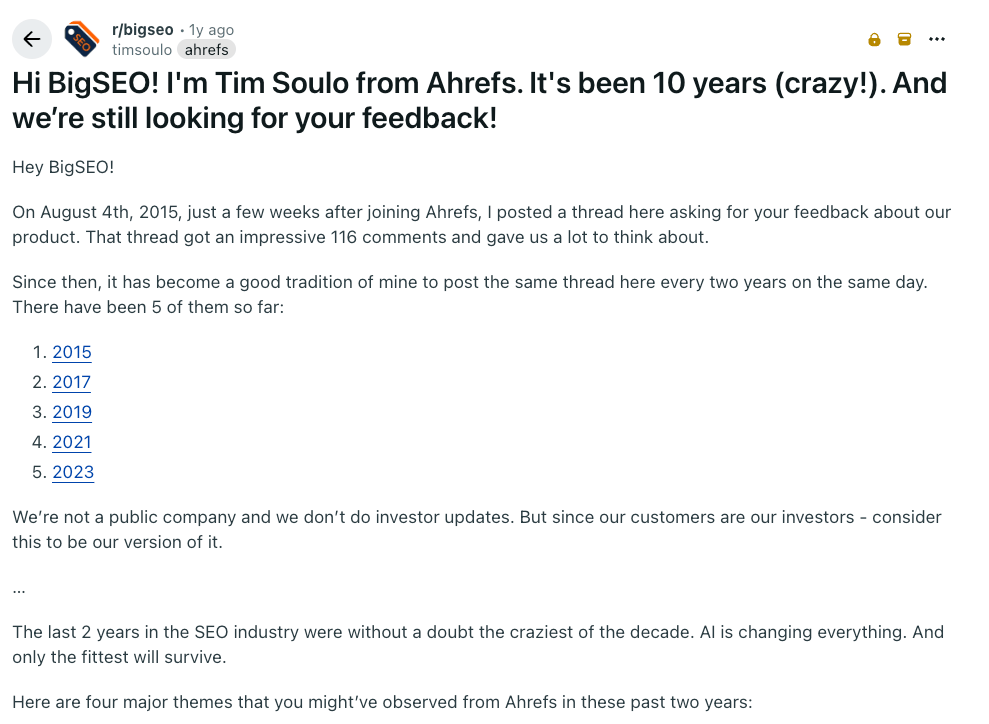The height and width of the screenshot is (724, 989).
Task: Click the standalone ellipsis separator line
Action: tap(19, 590)
